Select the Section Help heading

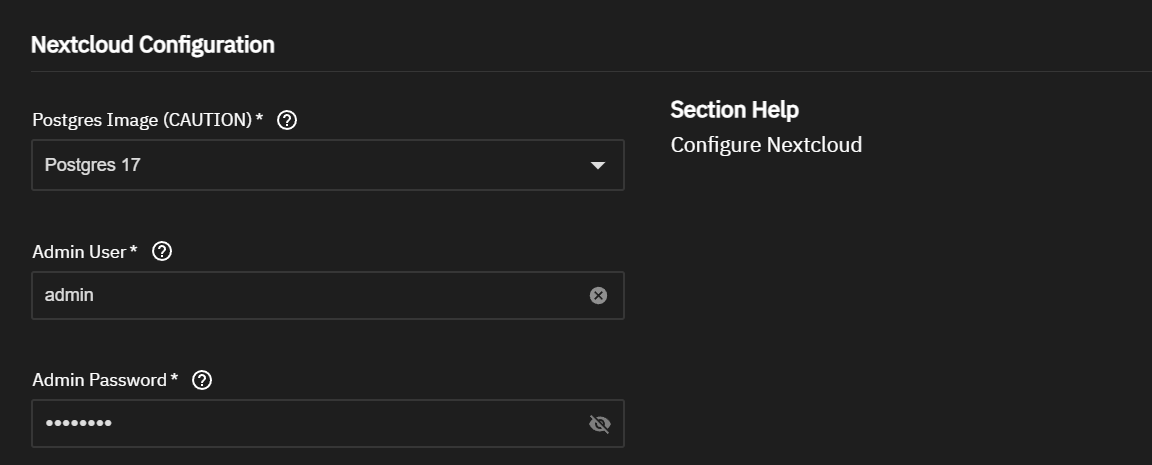click(734, 110)
